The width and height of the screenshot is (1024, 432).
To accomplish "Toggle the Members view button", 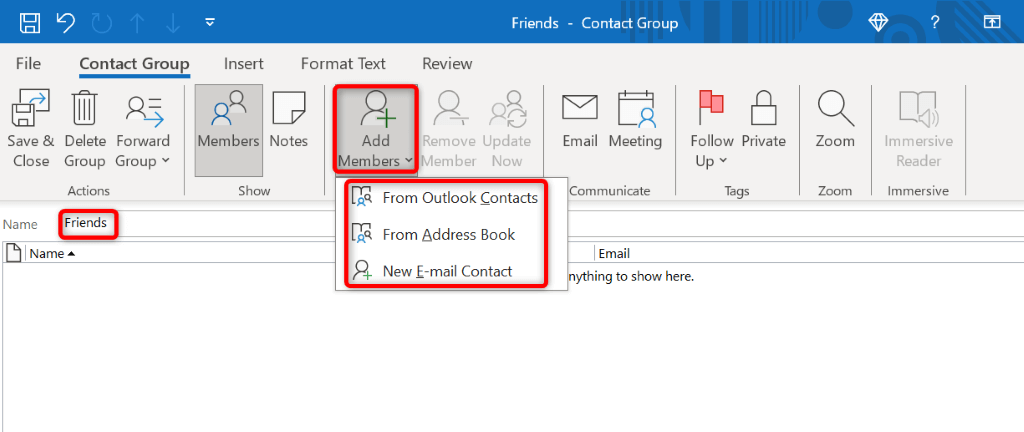I will click(229, 131).
